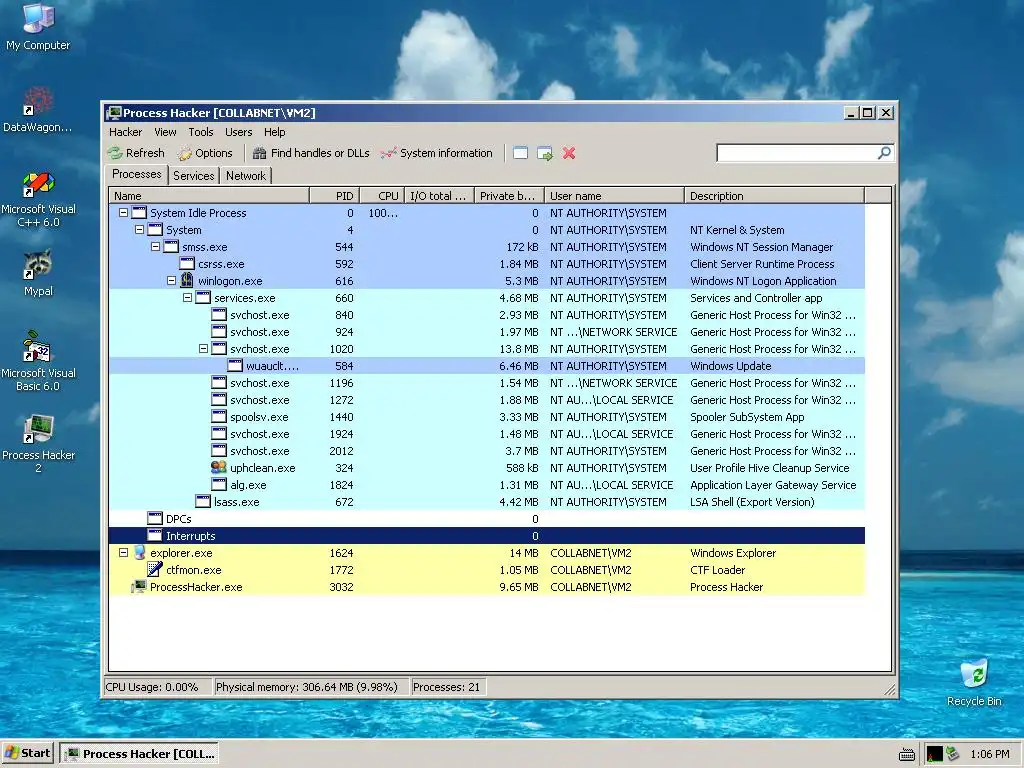Collapse the System Idle Process node

(123, 213)
